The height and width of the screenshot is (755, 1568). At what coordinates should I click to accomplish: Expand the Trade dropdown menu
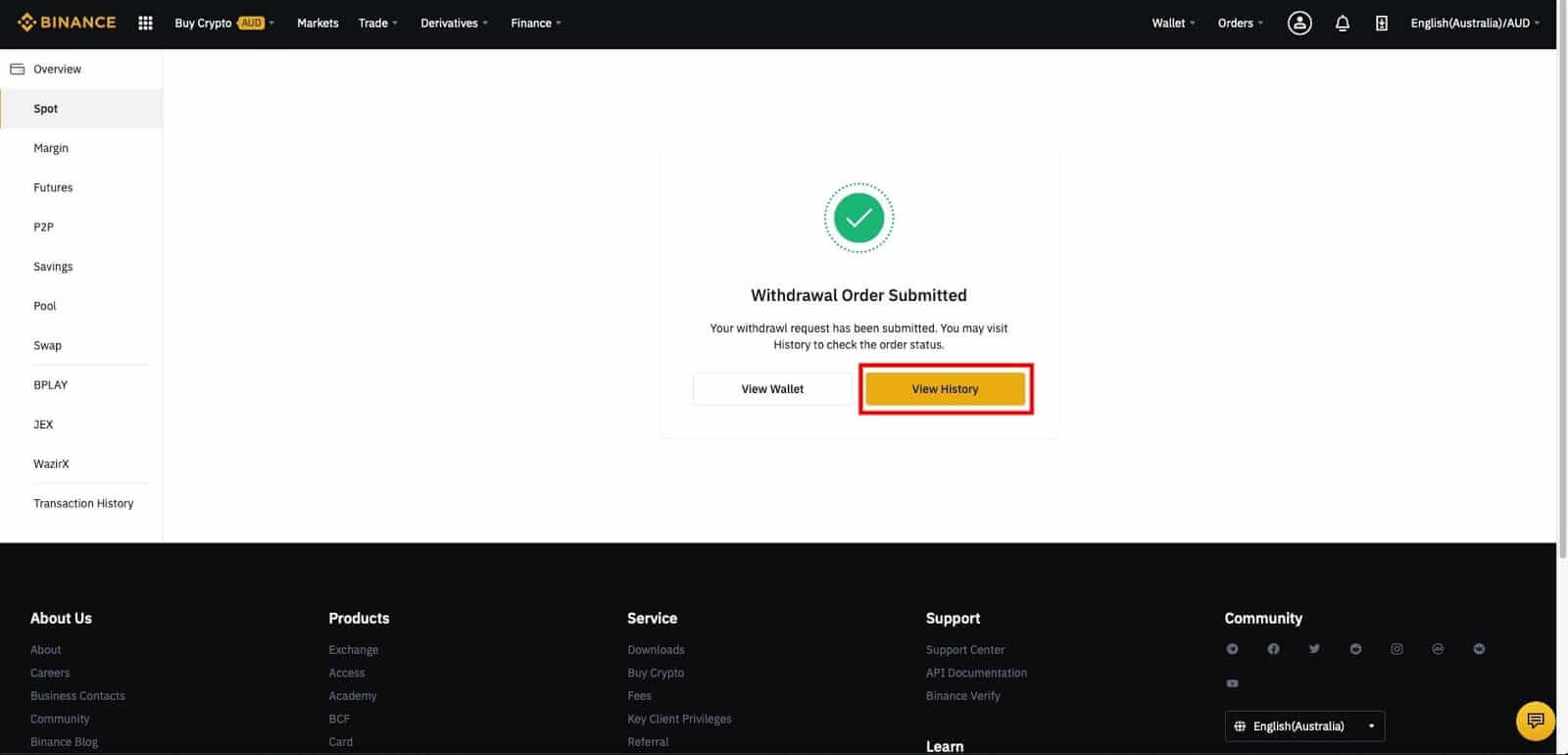(x=377, y=23)
